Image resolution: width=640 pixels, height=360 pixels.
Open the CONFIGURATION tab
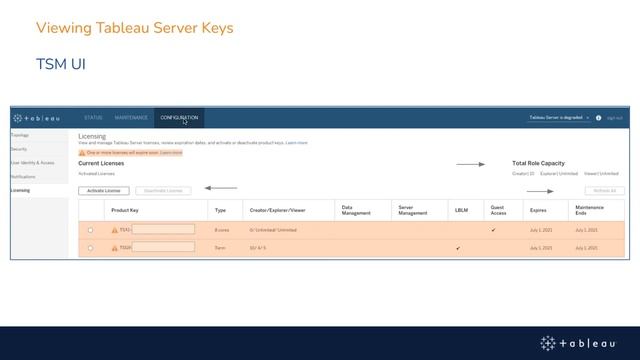click(x=179, y=118)
